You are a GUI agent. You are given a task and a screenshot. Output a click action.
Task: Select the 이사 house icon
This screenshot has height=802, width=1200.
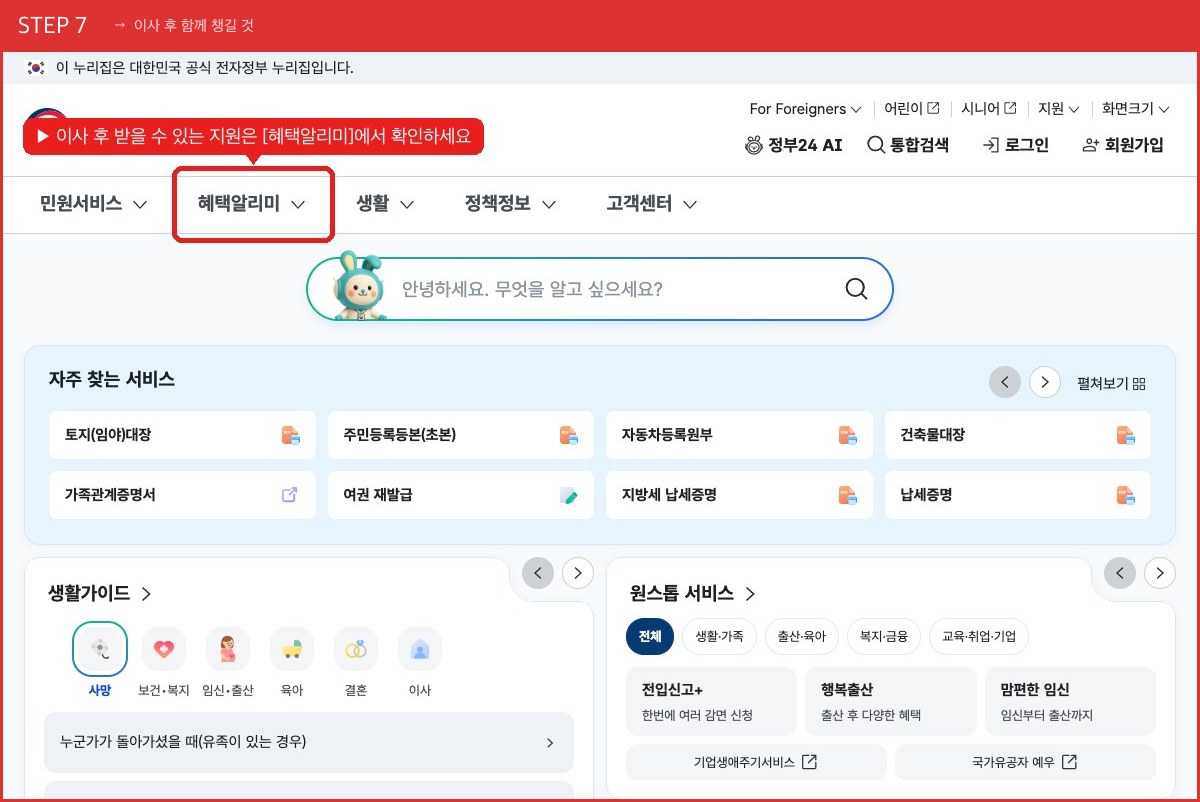420,649
